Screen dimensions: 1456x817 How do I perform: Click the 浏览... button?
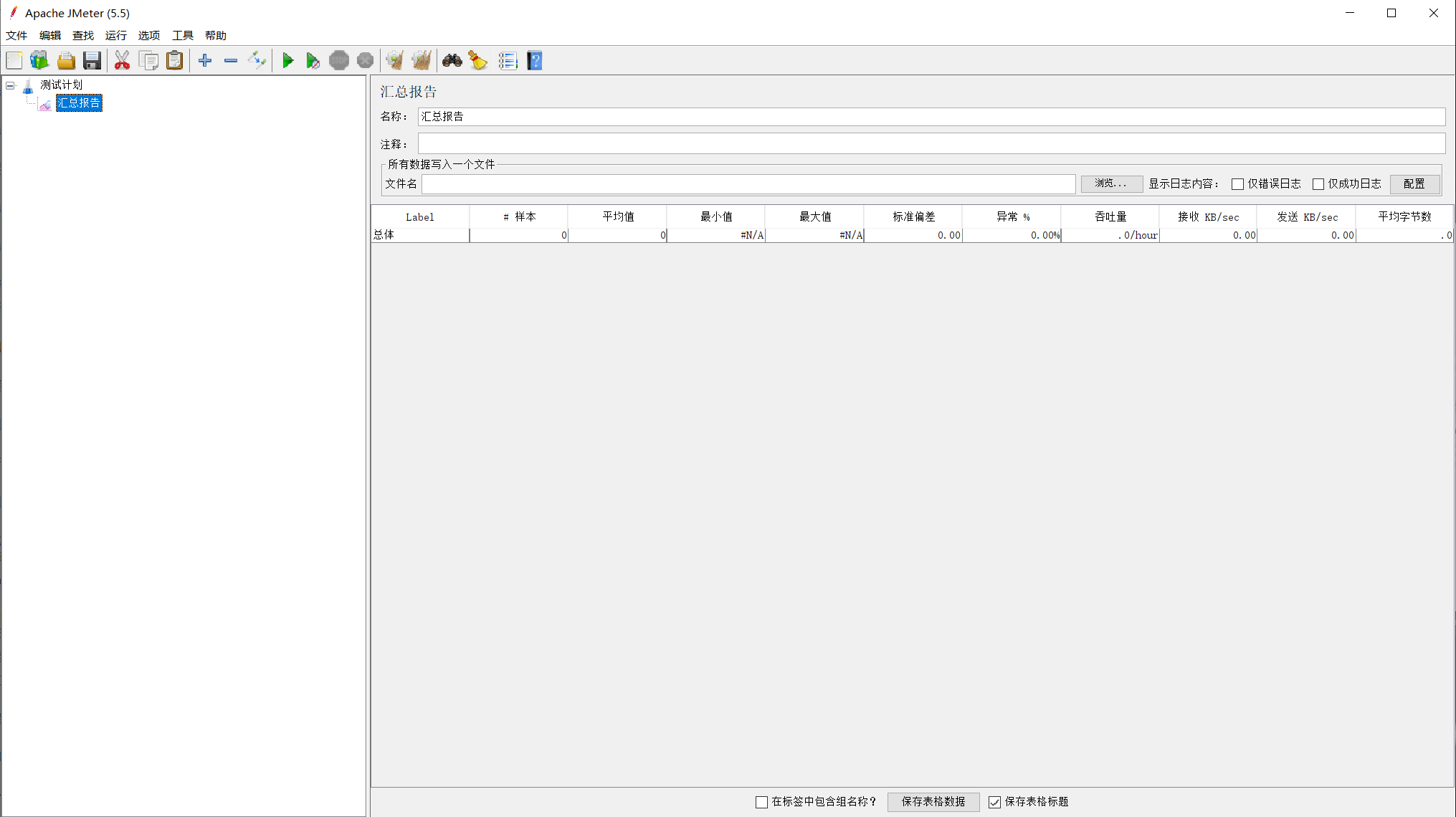pos(1111,183)
